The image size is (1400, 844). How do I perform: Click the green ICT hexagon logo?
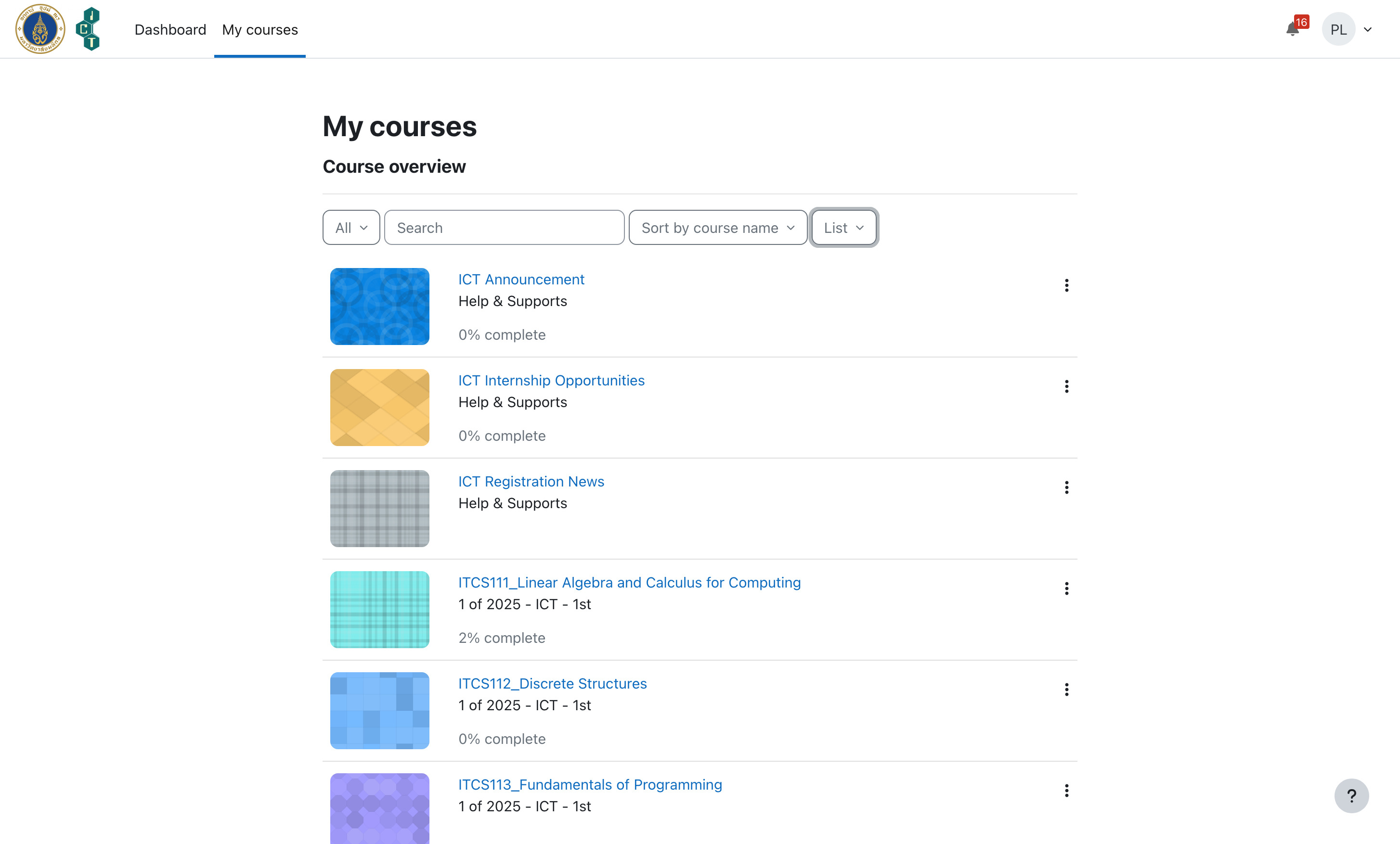click(x=88, y=29)
